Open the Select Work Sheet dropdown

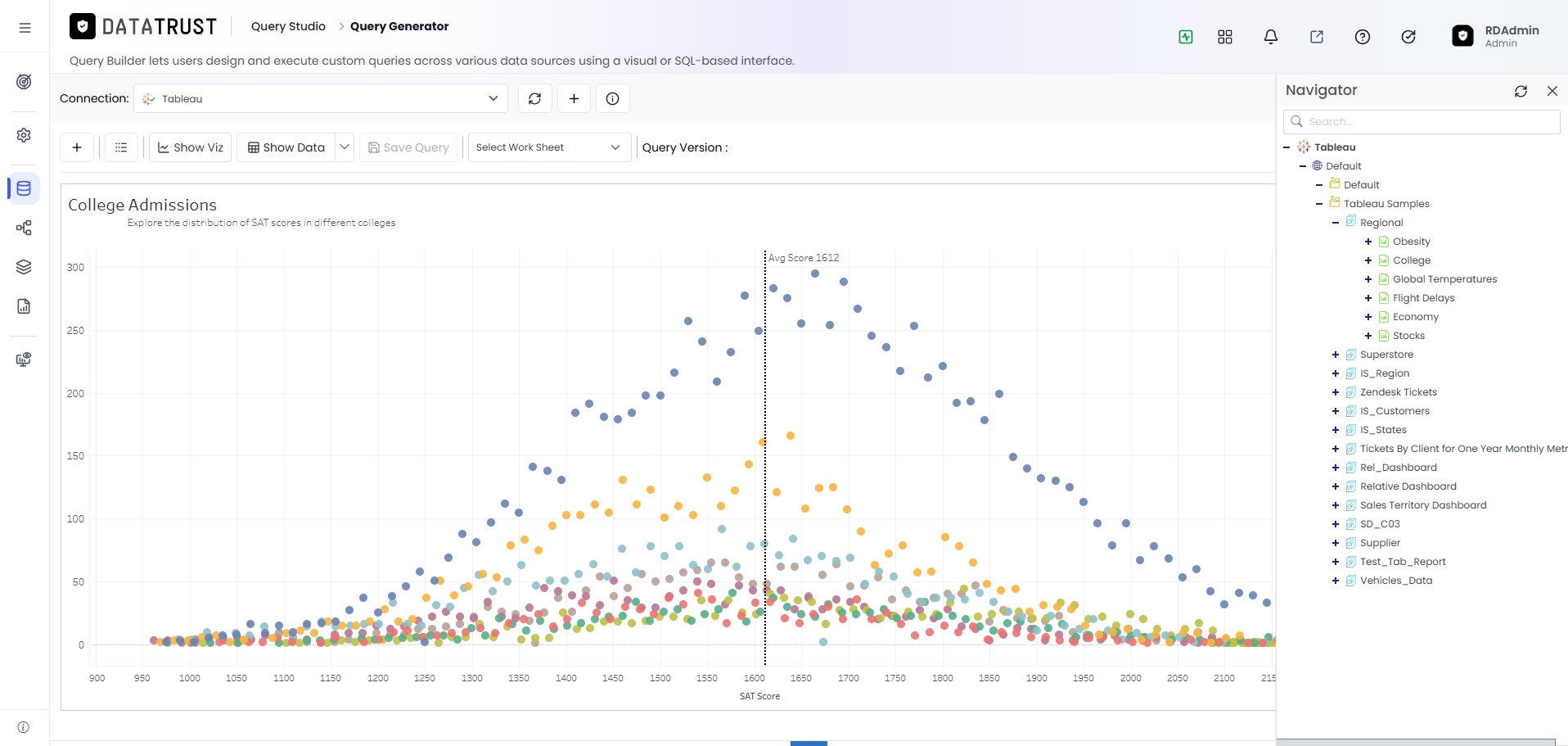click(549, 147)
